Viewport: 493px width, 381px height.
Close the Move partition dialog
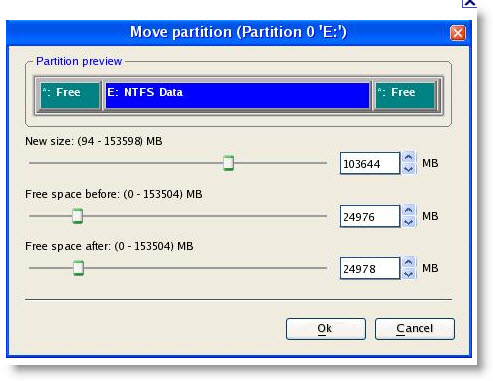[457, 33]
